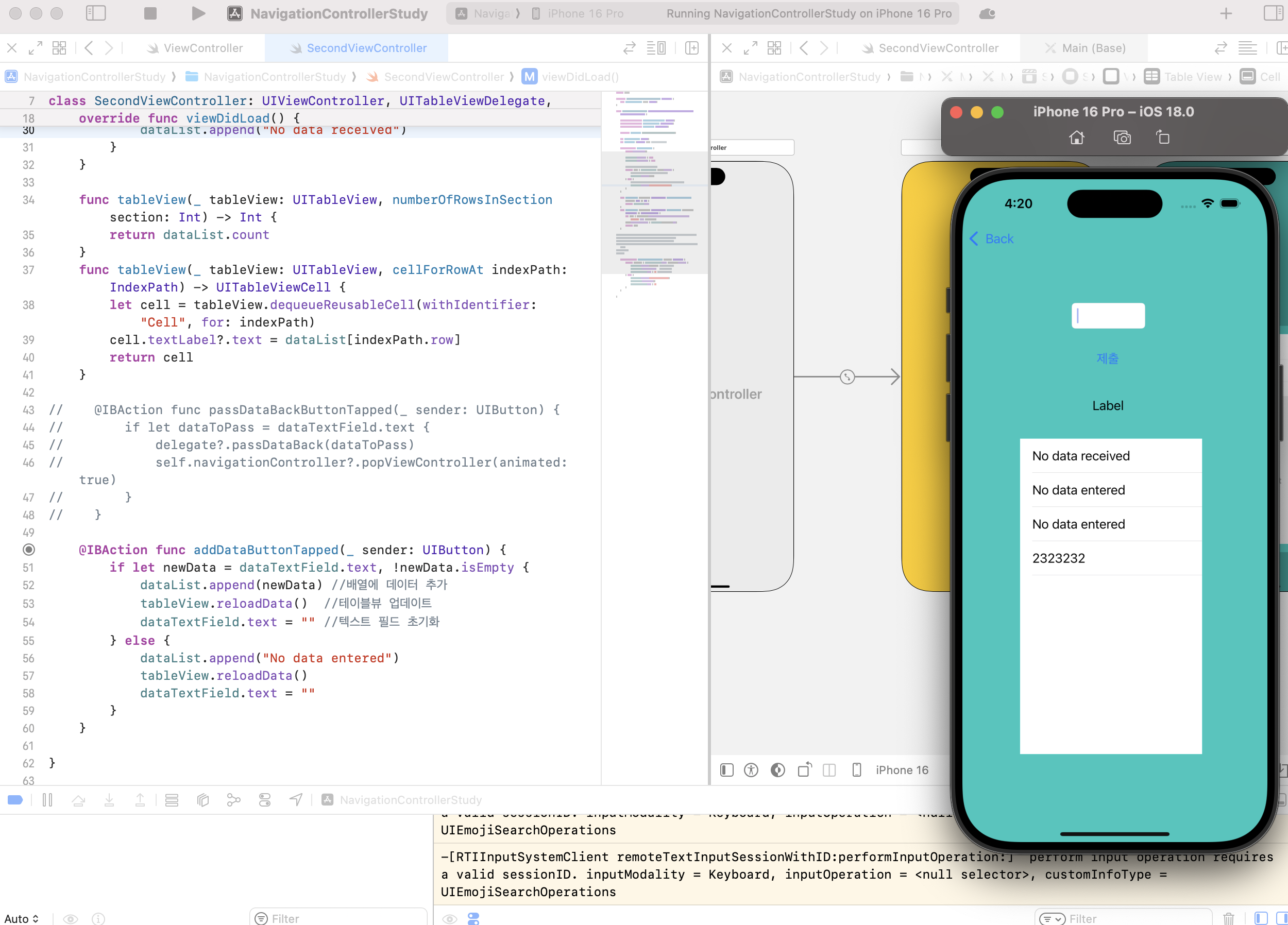Click the Stop button in Xcode toolbar
The image size is (1288, 925).
point(150,13)
